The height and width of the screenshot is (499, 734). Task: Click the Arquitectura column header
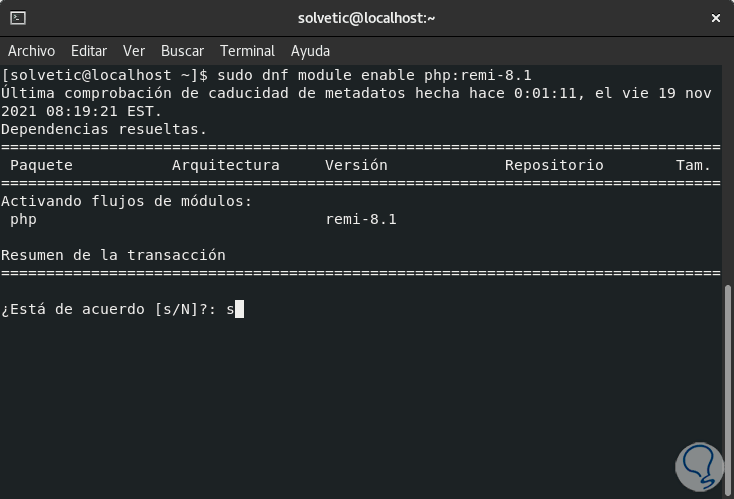(225, 165)
